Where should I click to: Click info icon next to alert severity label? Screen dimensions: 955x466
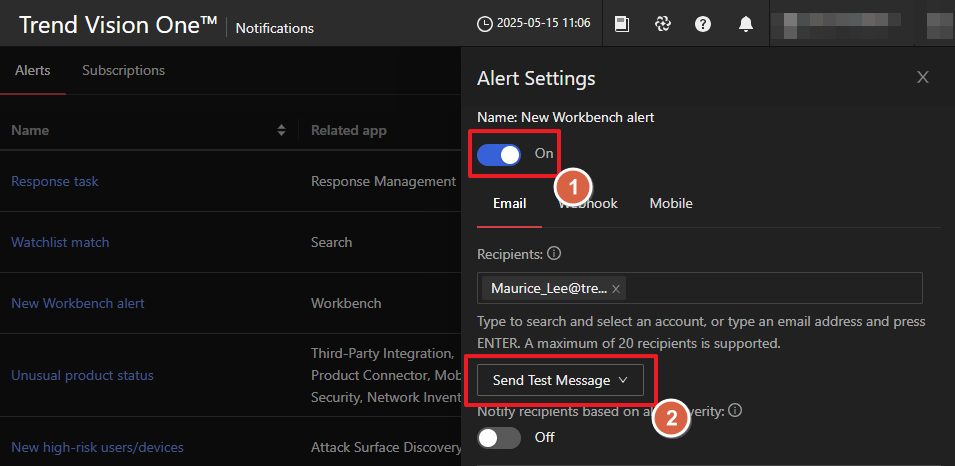tap(735, 410)
